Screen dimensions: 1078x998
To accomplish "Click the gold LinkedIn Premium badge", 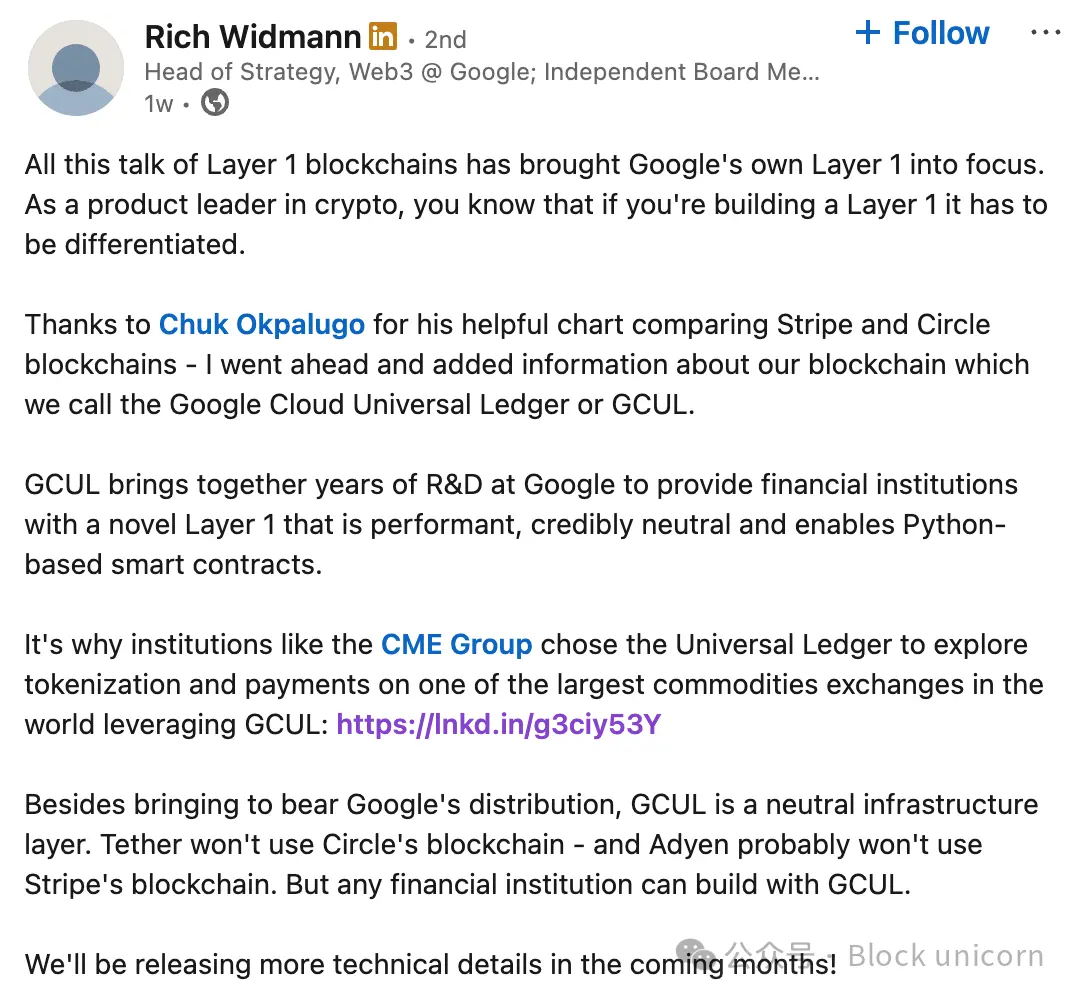I will coord(383,37).
